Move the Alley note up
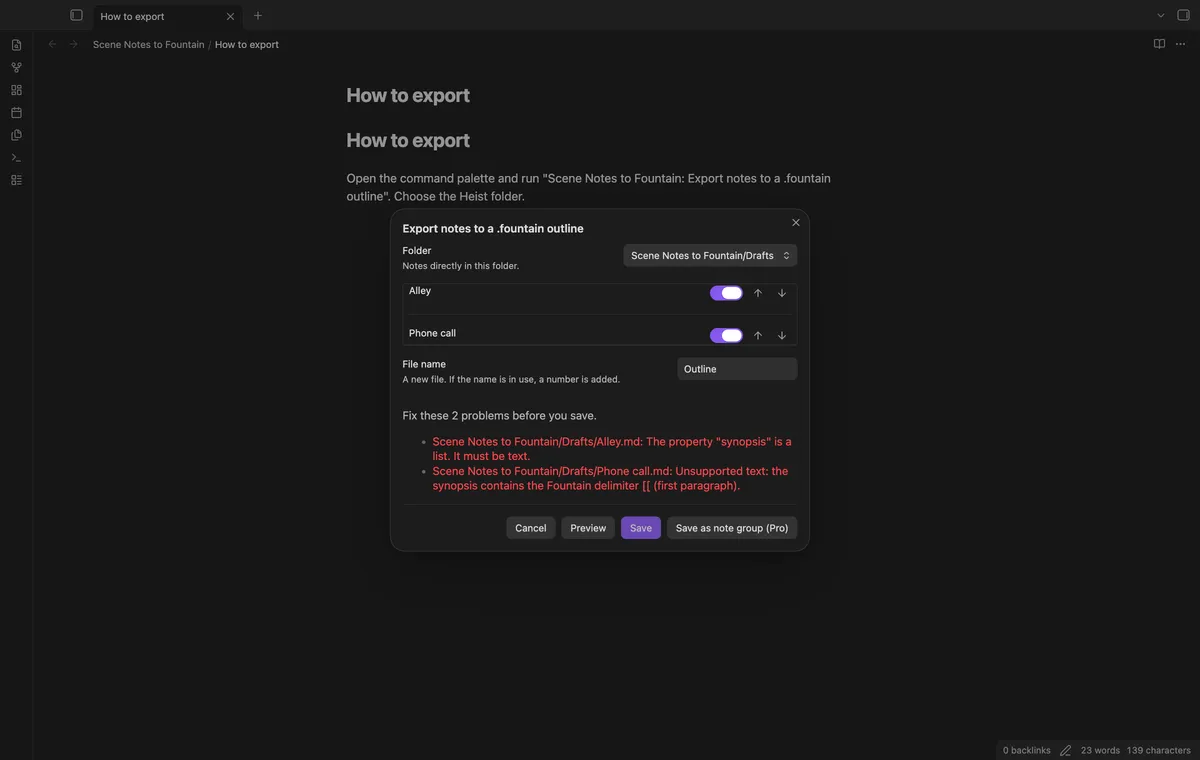 [758, 293]
